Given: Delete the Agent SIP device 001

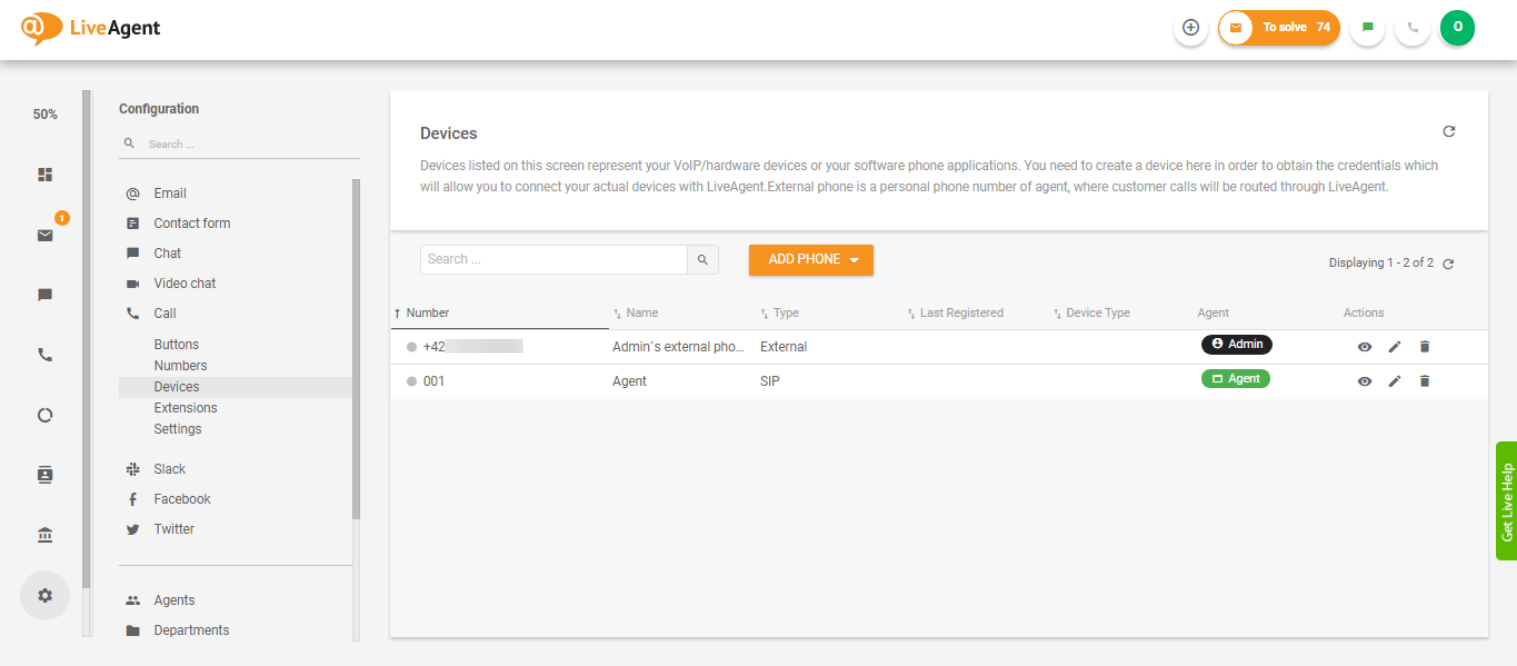Looking at the screenshot, I should click(1425, 381).
